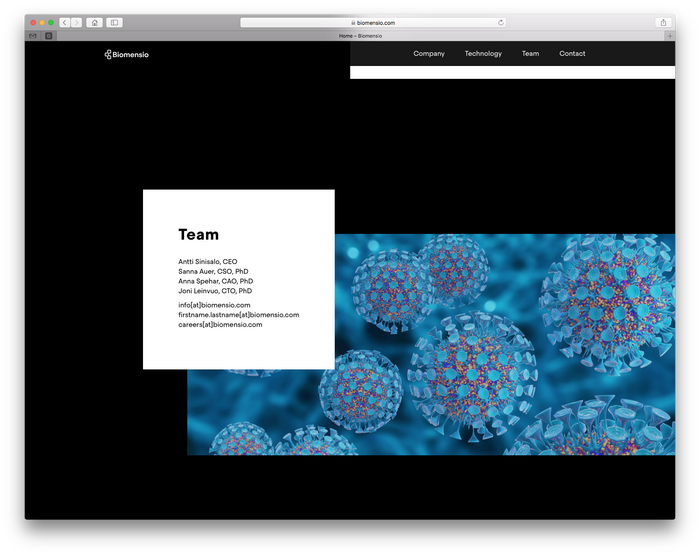Open the Technology menu item
Screen dimensions: 700x555
click(483, 54)
